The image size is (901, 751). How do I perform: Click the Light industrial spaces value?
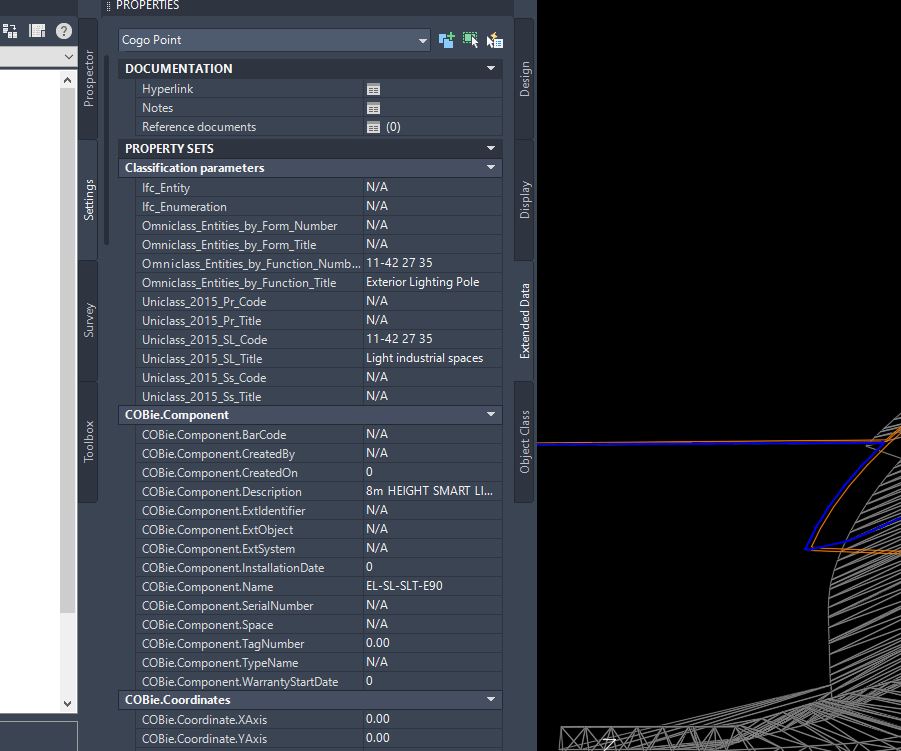pyautogui.click(x=433, y=358)
